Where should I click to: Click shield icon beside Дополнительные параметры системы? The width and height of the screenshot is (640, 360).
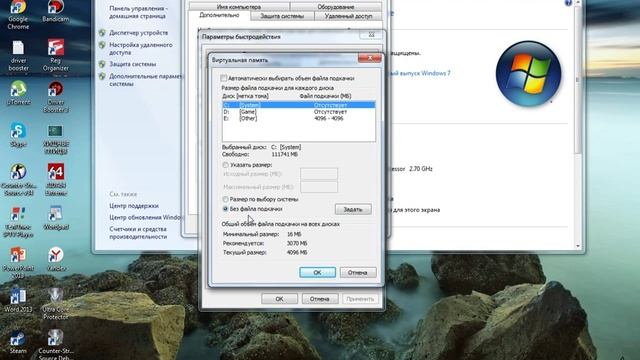(102, 76)
